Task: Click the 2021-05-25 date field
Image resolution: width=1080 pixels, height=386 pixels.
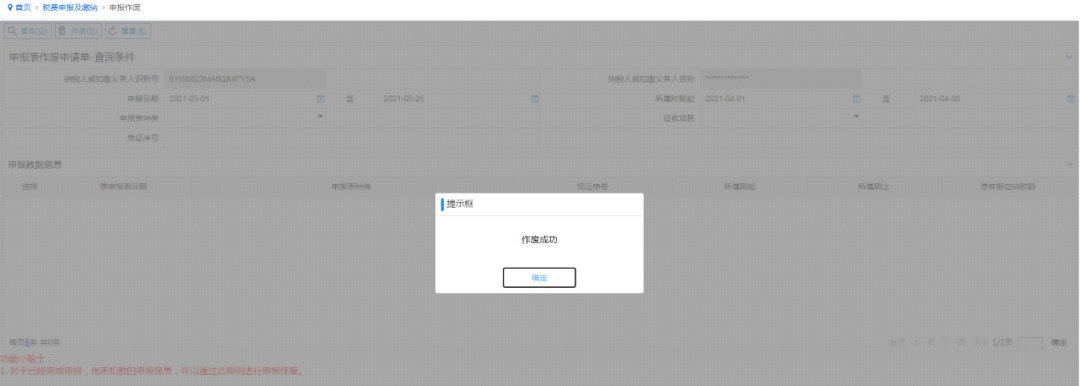Action: [459, 99]
